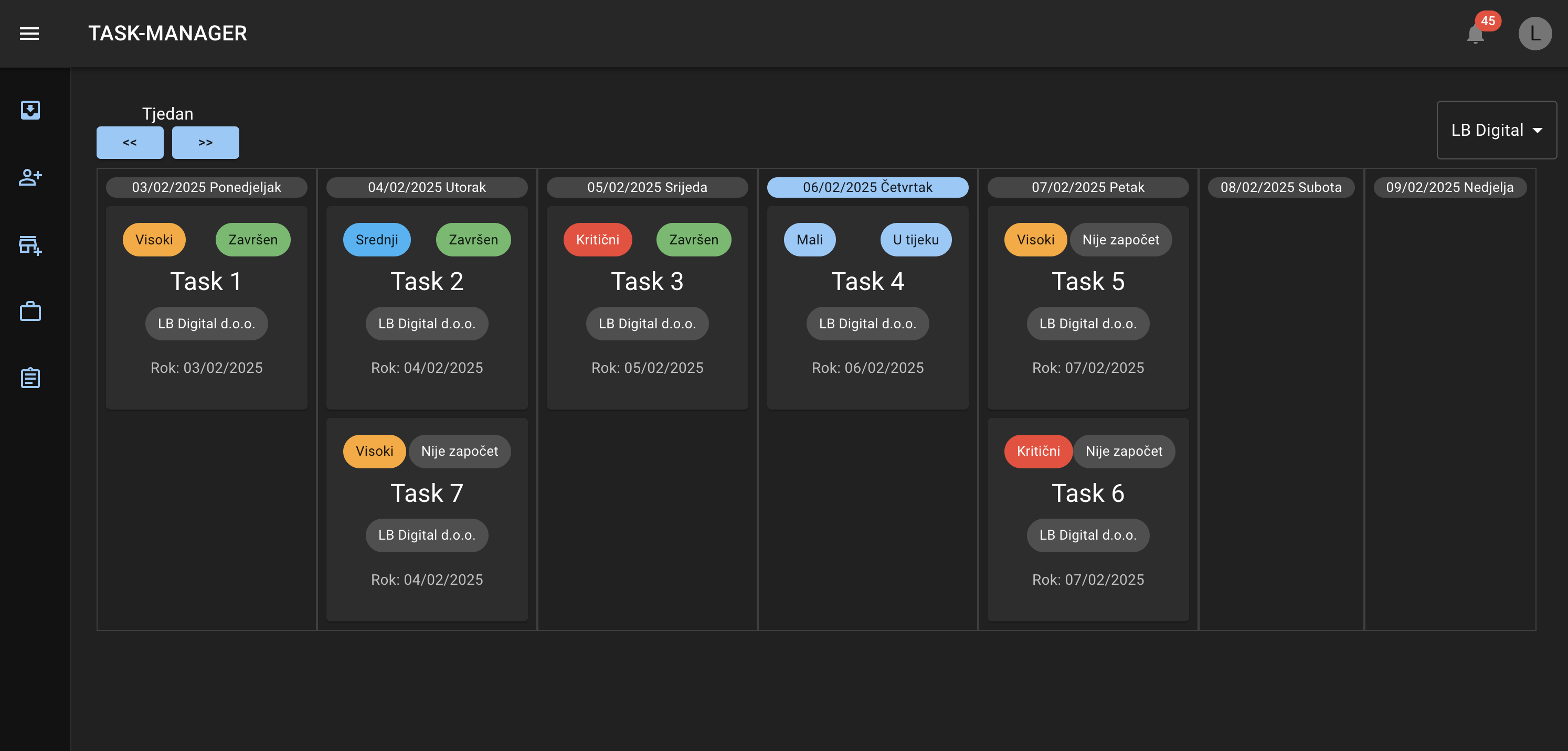Select the 03/02/2025 Ponedjeljak day header
This screenshot has width=1568, height=751.
(206, 187)
